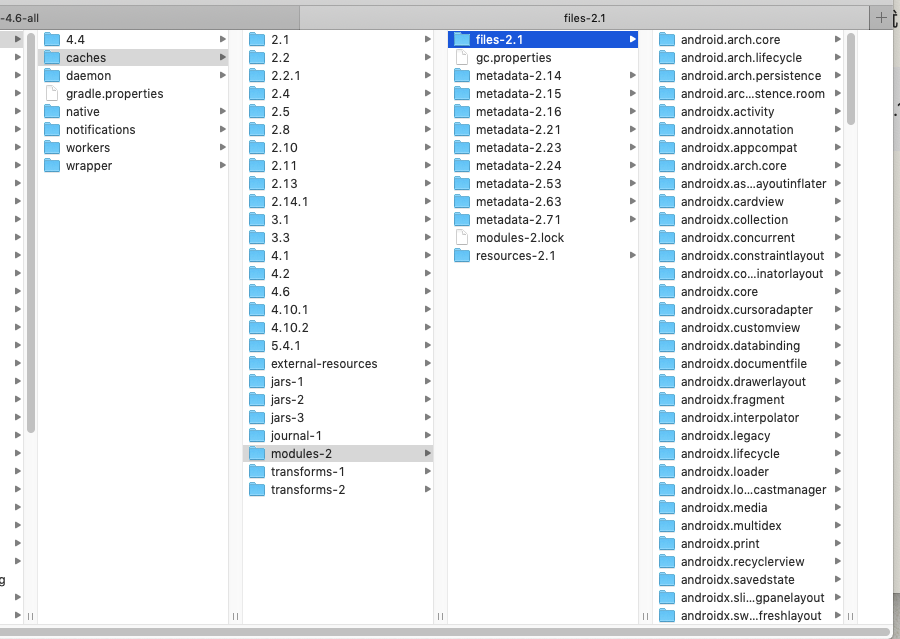
Task: Expand the jars-1 folder arrow
Action: tap(428, 381)
